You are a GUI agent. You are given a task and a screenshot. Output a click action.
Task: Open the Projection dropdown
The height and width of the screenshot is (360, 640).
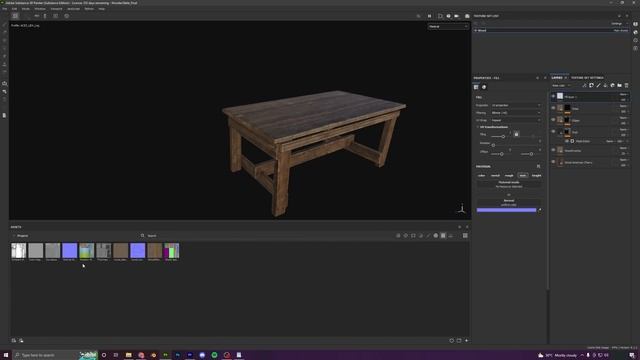pyautogui.click(x=516, y=105)
